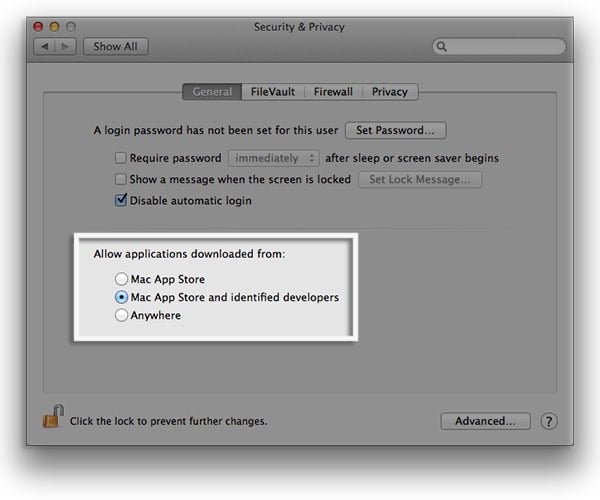Select the Mac App Store radio option

[x=121, y=279]
